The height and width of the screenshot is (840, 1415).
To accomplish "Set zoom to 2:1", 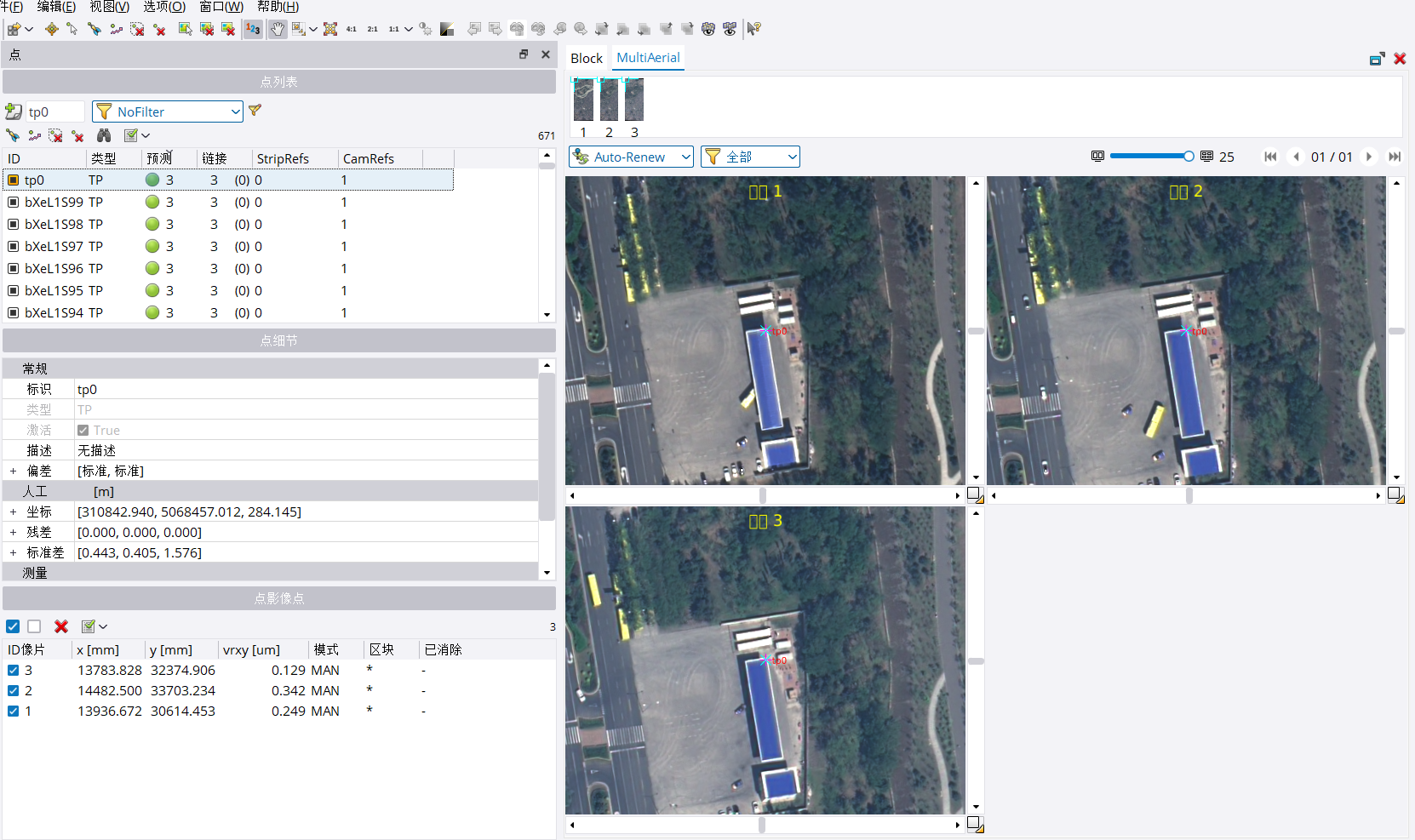I will [x=373, y=29].
